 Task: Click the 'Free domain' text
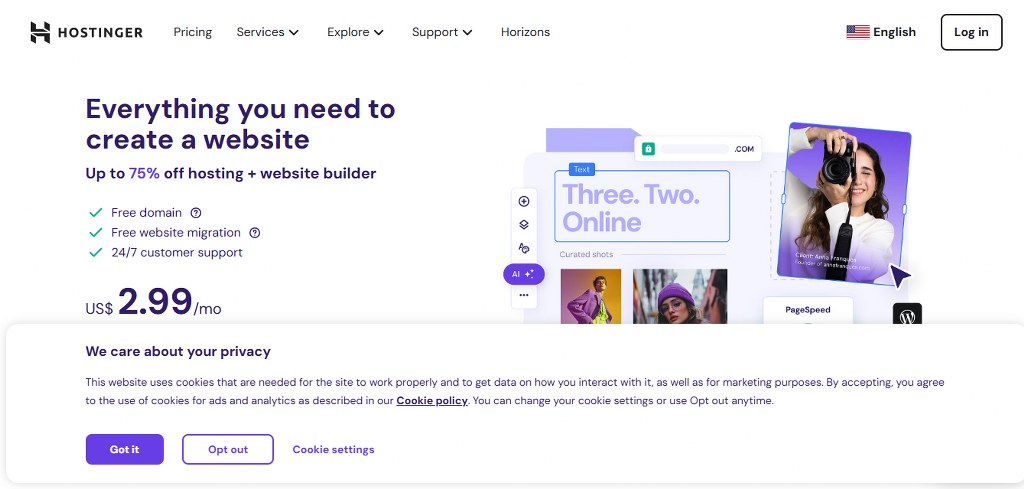coord(146,212)
